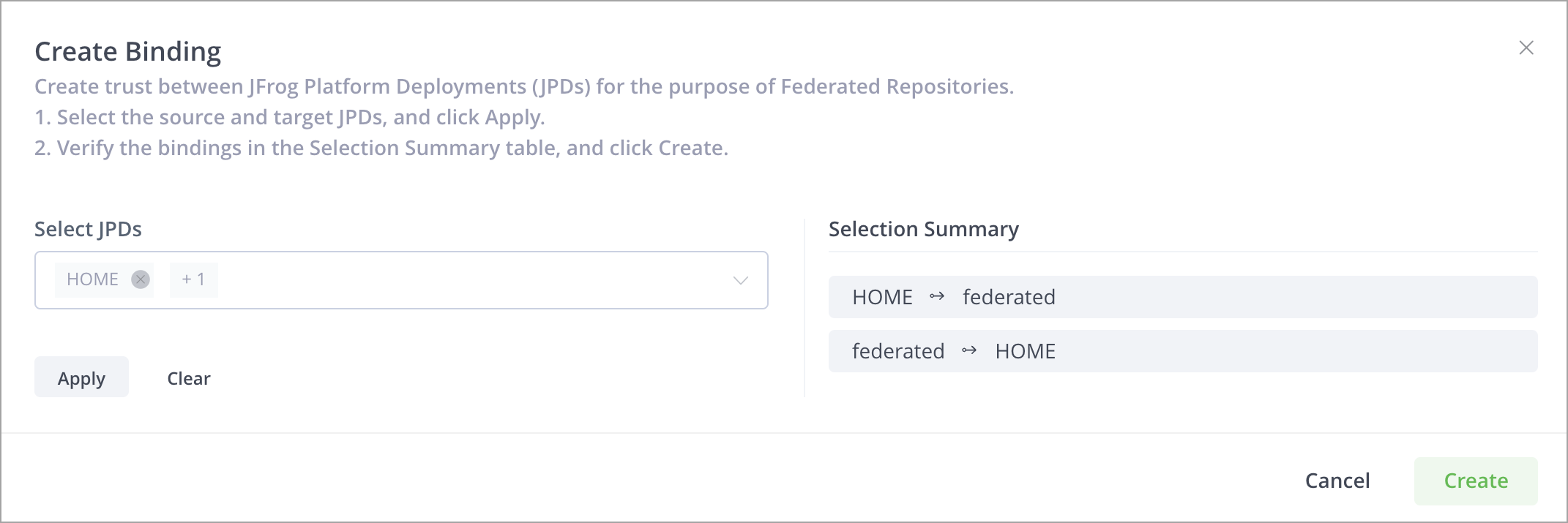
Task: Click the Apply button
Action: [x=81, y=377]
